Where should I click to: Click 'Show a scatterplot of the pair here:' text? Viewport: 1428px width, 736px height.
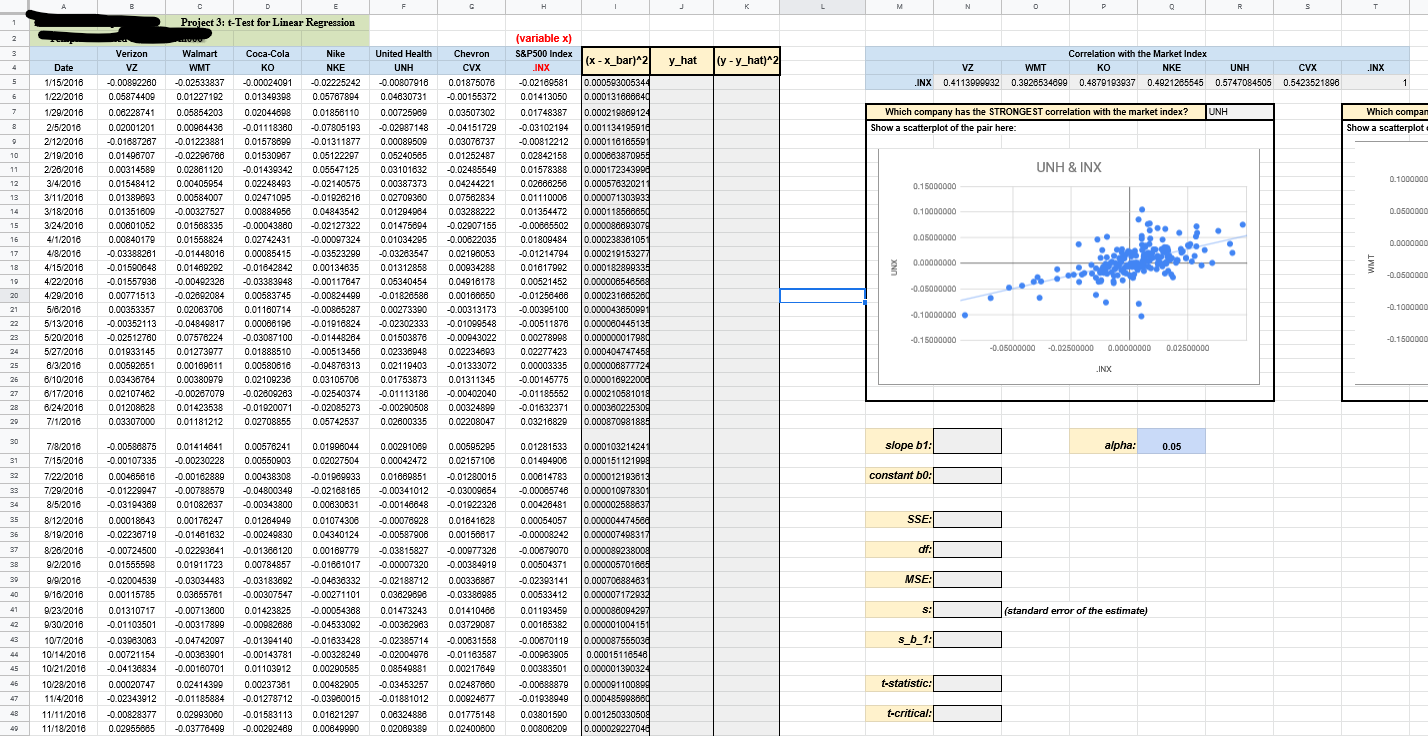pos(945,127)
